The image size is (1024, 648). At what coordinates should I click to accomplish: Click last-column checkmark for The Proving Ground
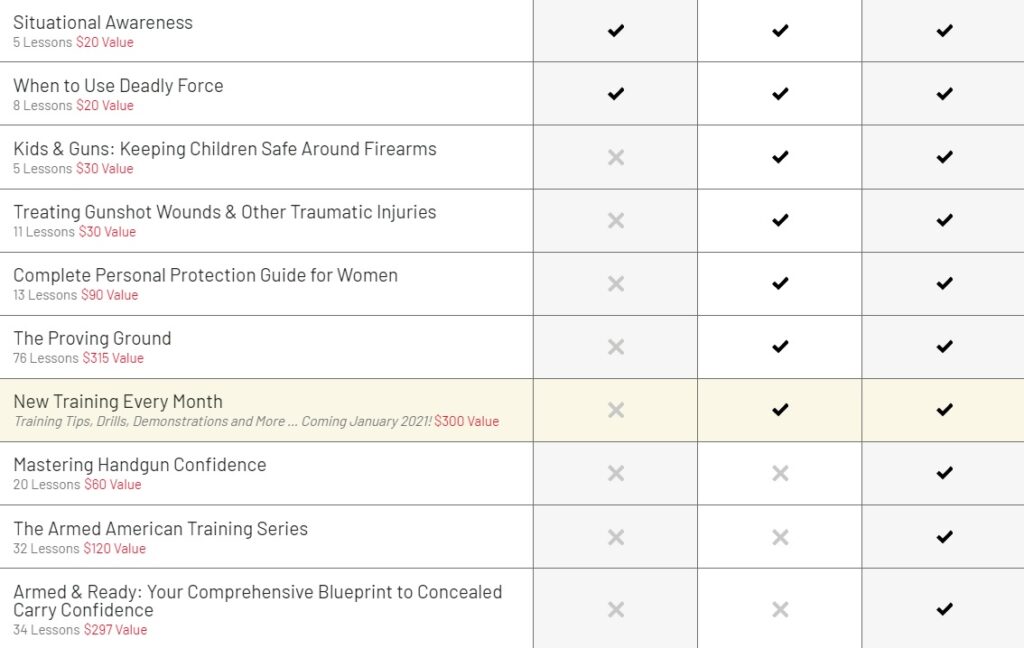pos(944,346)
